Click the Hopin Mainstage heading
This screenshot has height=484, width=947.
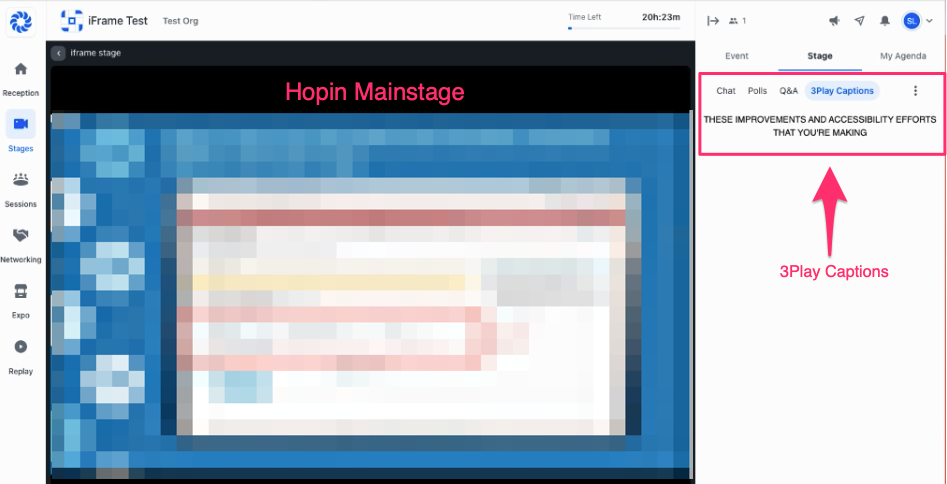pyautogui.click(x=374, y=92)
